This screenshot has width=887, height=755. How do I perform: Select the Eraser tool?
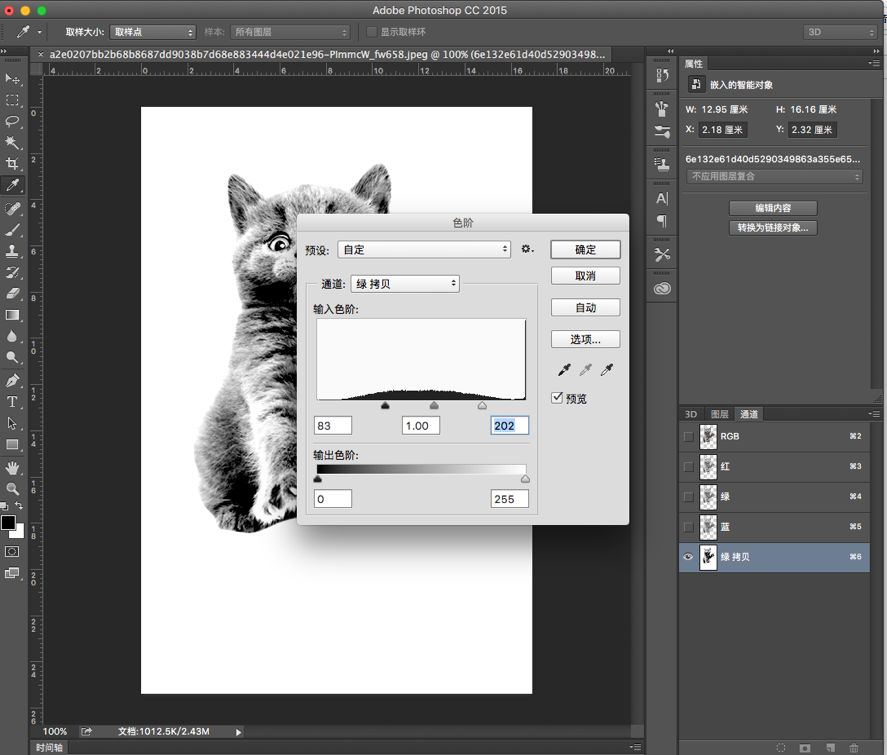(12, 294)
